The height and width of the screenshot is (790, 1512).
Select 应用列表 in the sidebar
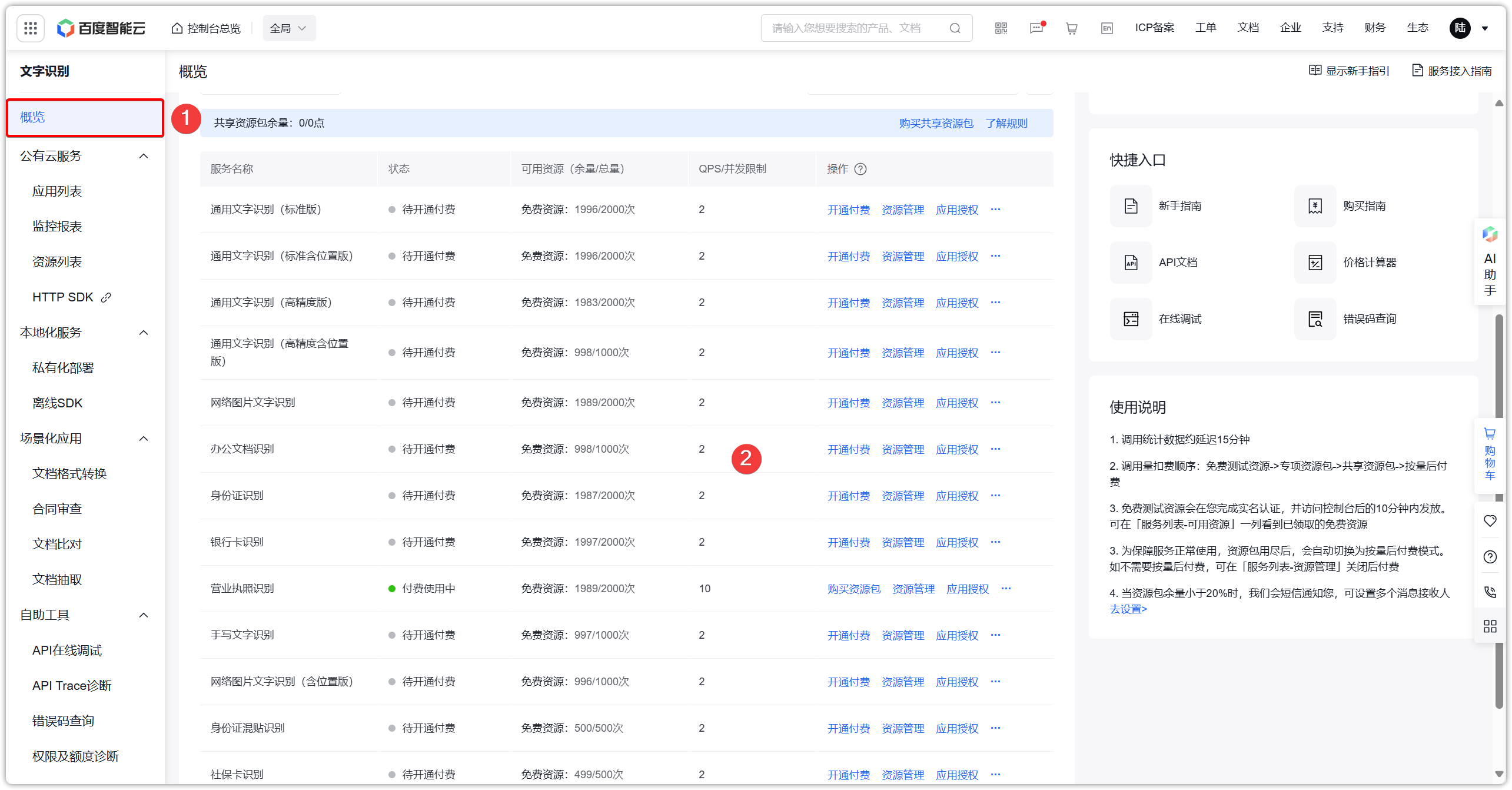(x=57, y=191)
